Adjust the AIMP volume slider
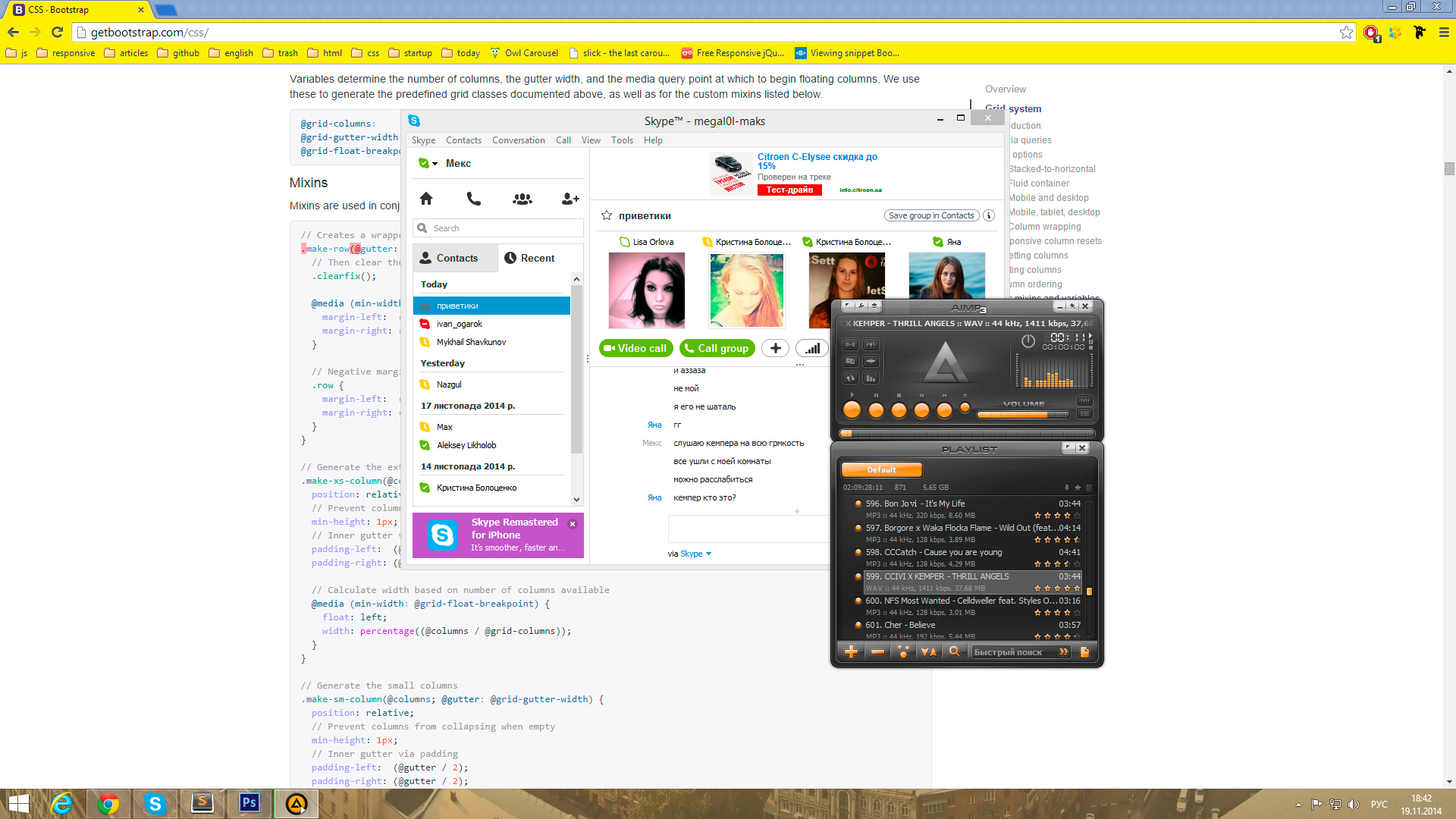Viewport: 1456px width, 819px height. tap(1022, 415)
